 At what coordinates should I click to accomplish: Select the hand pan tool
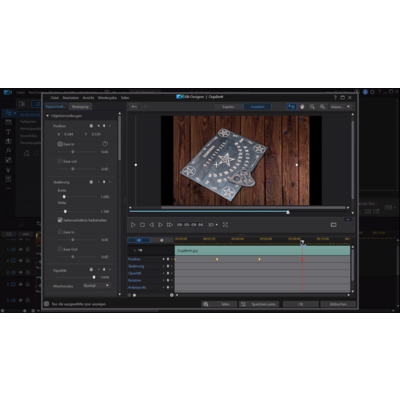(302, 107)
